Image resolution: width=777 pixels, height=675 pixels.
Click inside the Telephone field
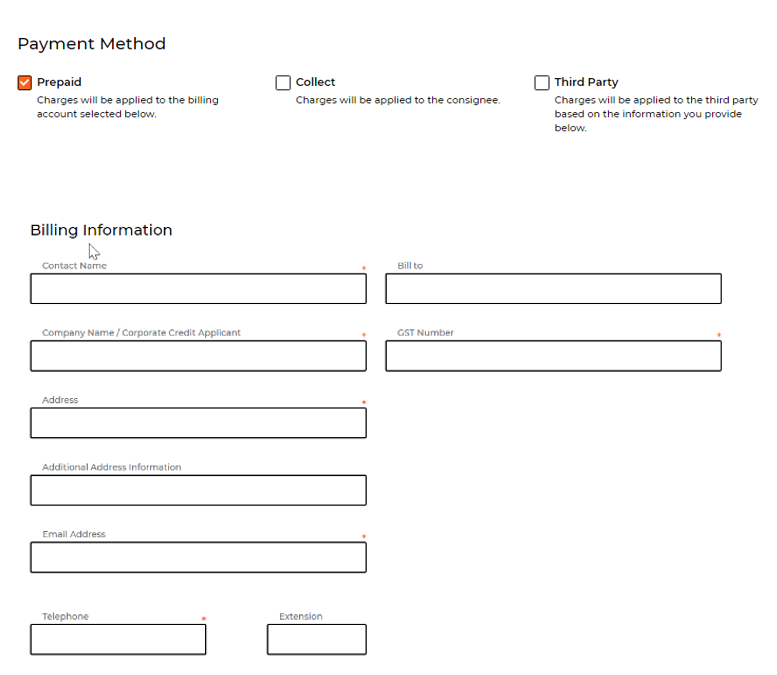coord(118,640)
